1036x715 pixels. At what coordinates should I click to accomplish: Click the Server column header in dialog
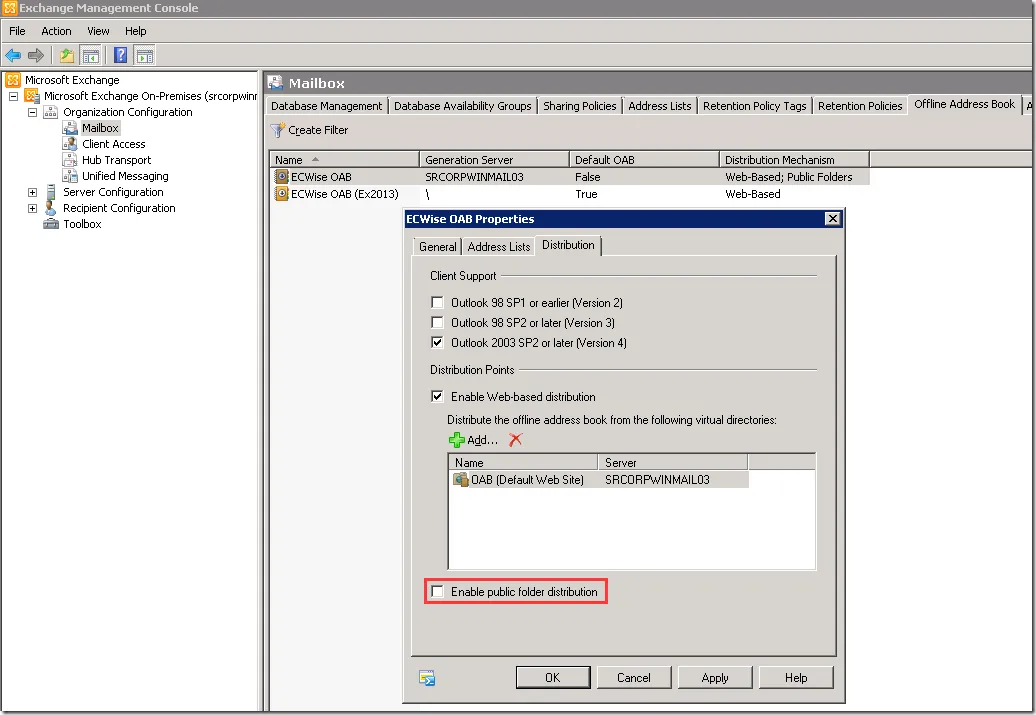click(673, 463)
